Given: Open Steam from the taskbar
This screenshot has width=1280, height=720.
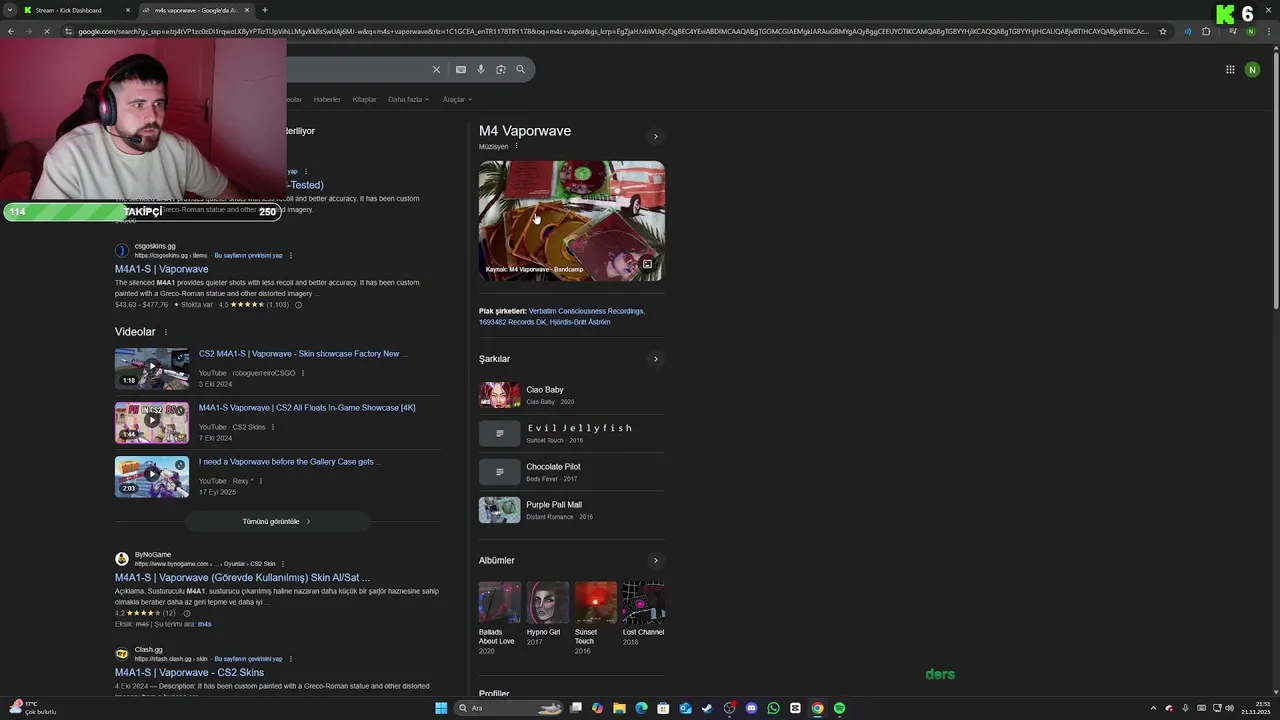Looking at the screenshot, I should 707,708.
